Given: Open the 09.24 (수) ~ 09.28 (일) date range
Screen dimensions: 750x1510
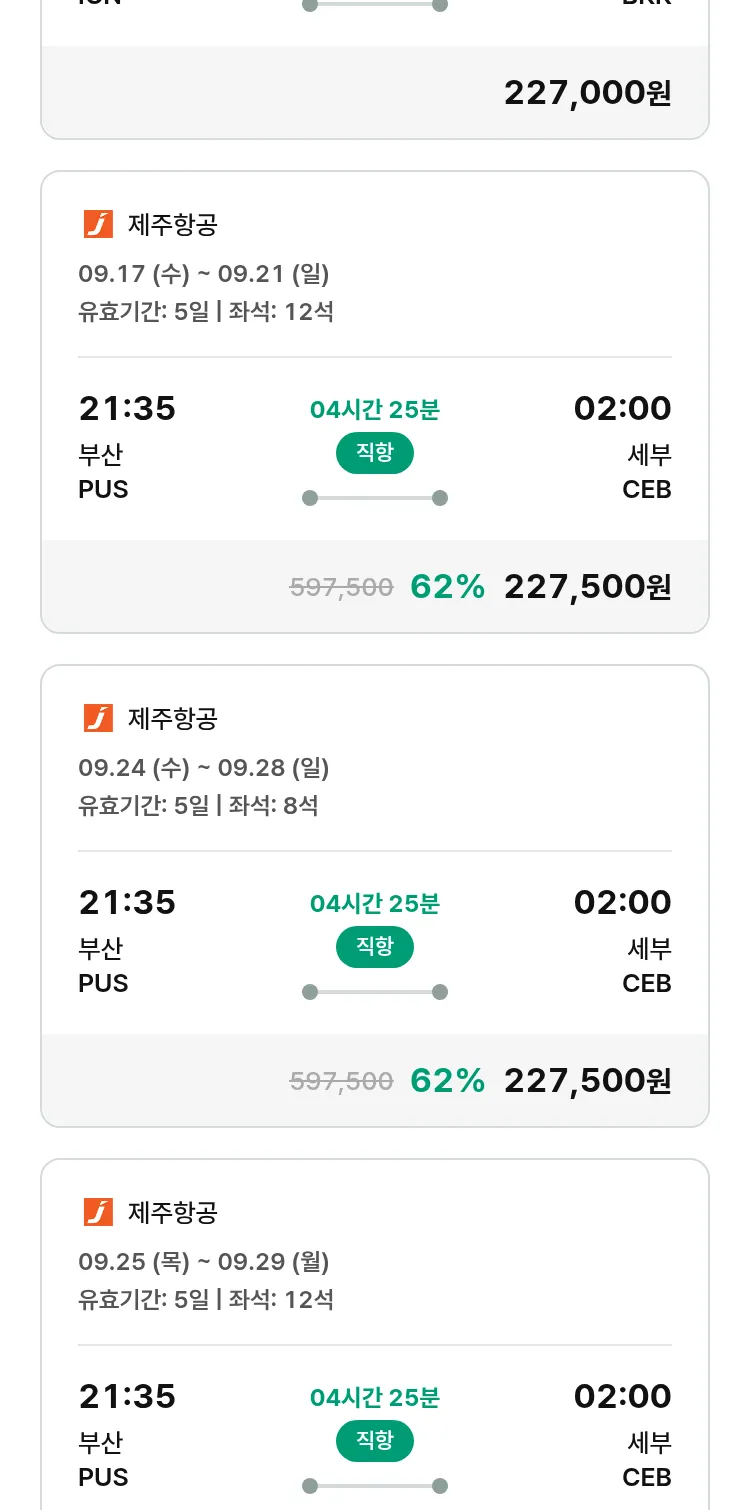Looking at the screenshot, I should [204, 767].
